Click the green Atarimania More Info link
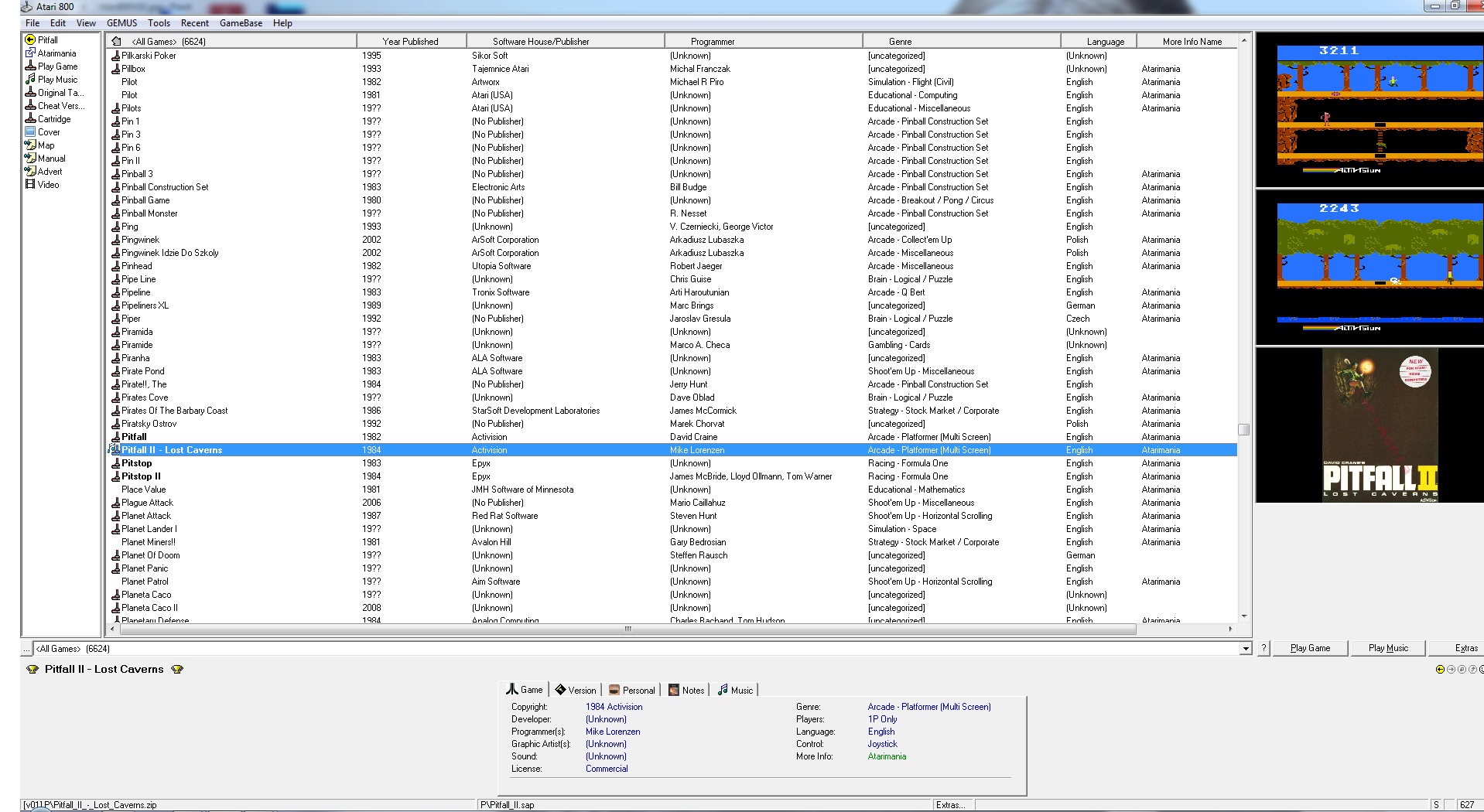This screenshot has height=812, width=1484. 887,756
